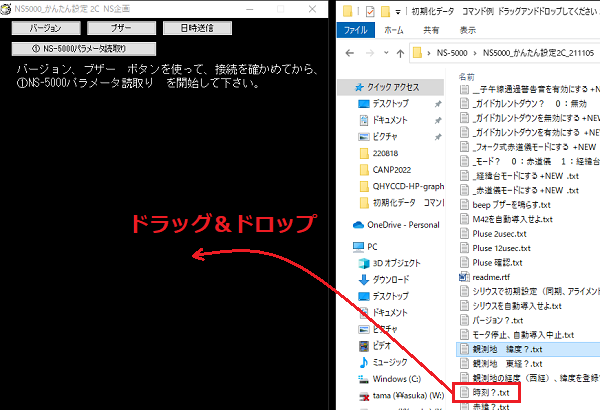Open the 表示 ribbon tab

coord(468,30)
